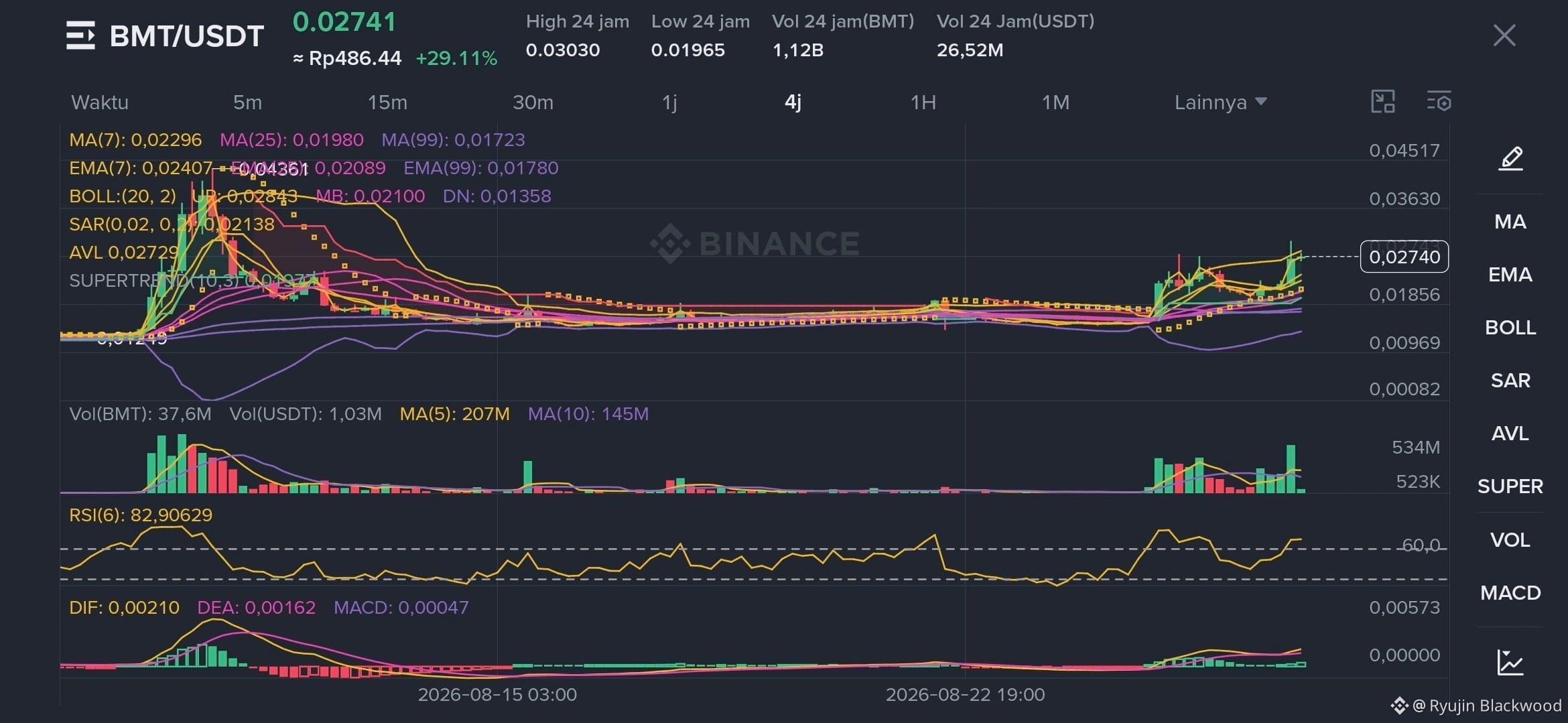Open chart settings icon
Image resolution: width=1568 pixels, height=723 pixels.
click(1439, 102)
